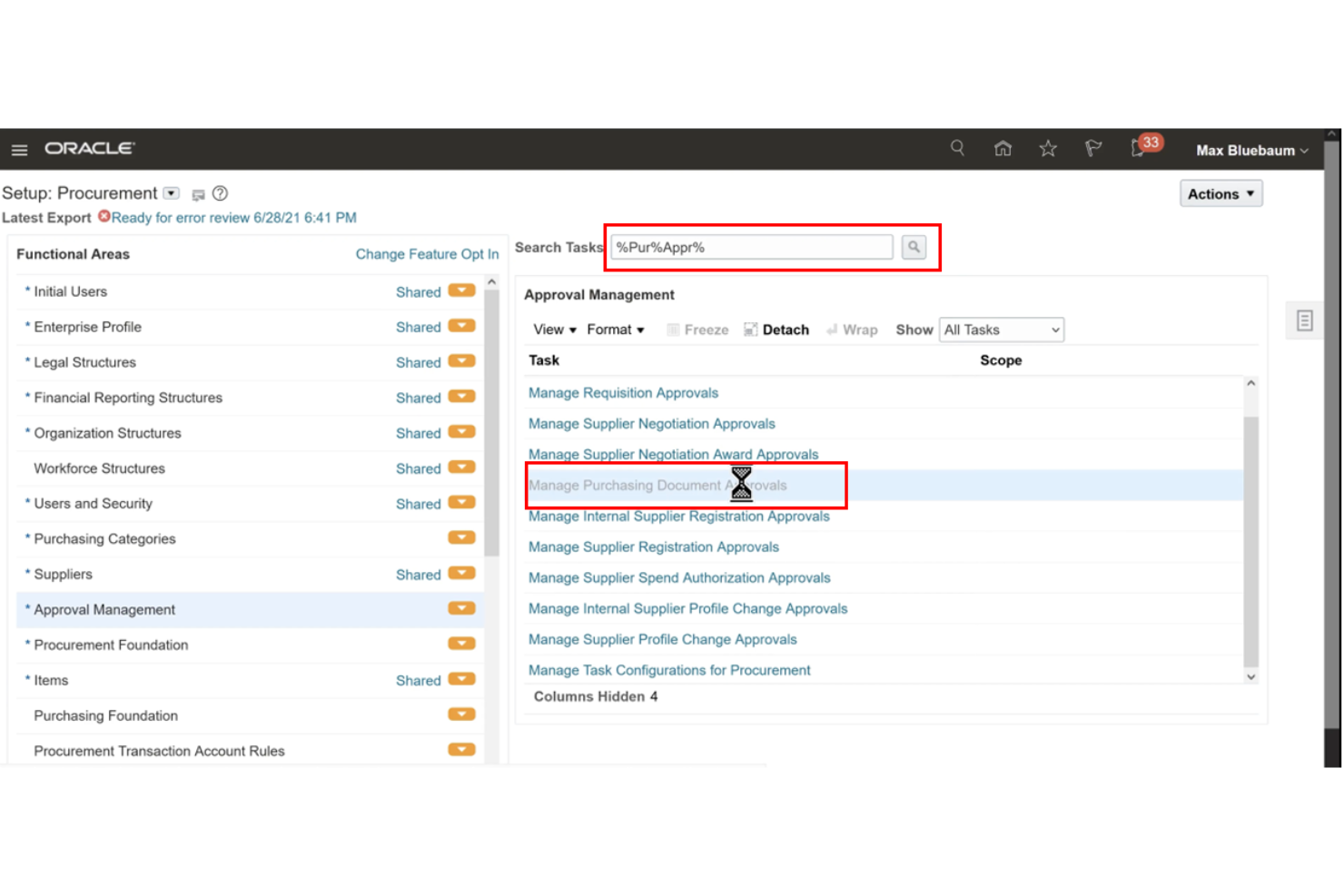Screen dimensions: 1344x896
Task: Select Approval Management functional area
Action: click(104, 610)
